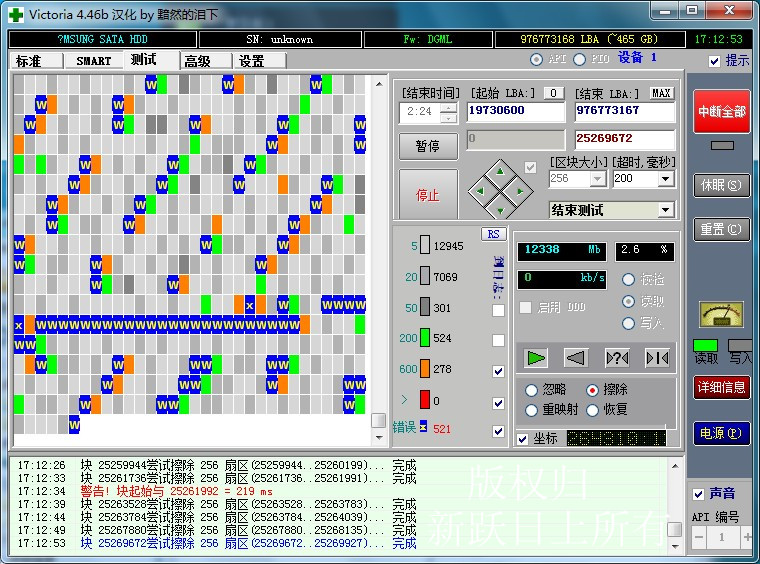Click the 休眠(S) sleep button
760x564 pixels.
click(721, 185)
